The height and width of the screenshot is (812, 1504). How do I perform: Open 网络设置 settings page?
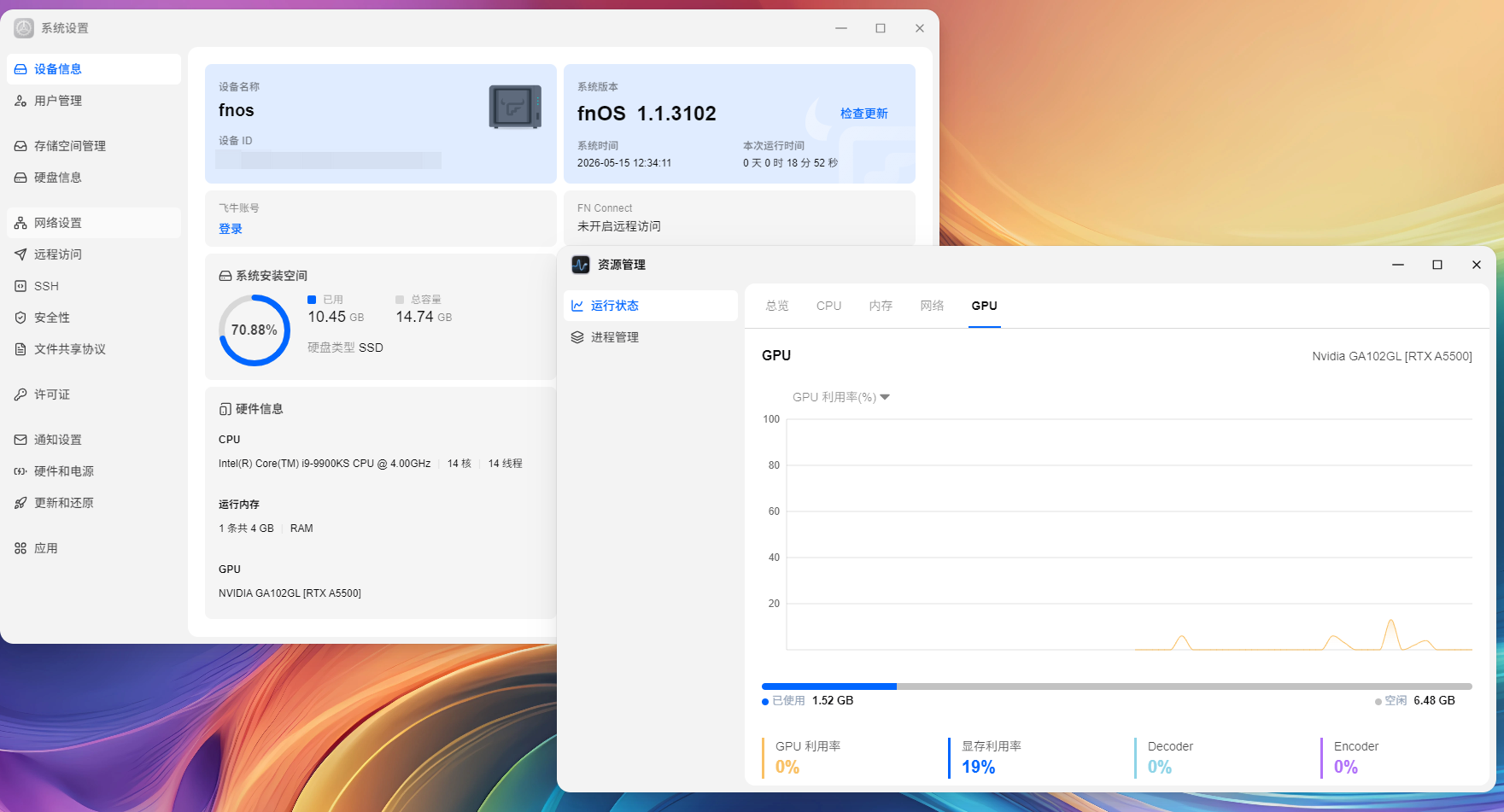tap(94, 223)
